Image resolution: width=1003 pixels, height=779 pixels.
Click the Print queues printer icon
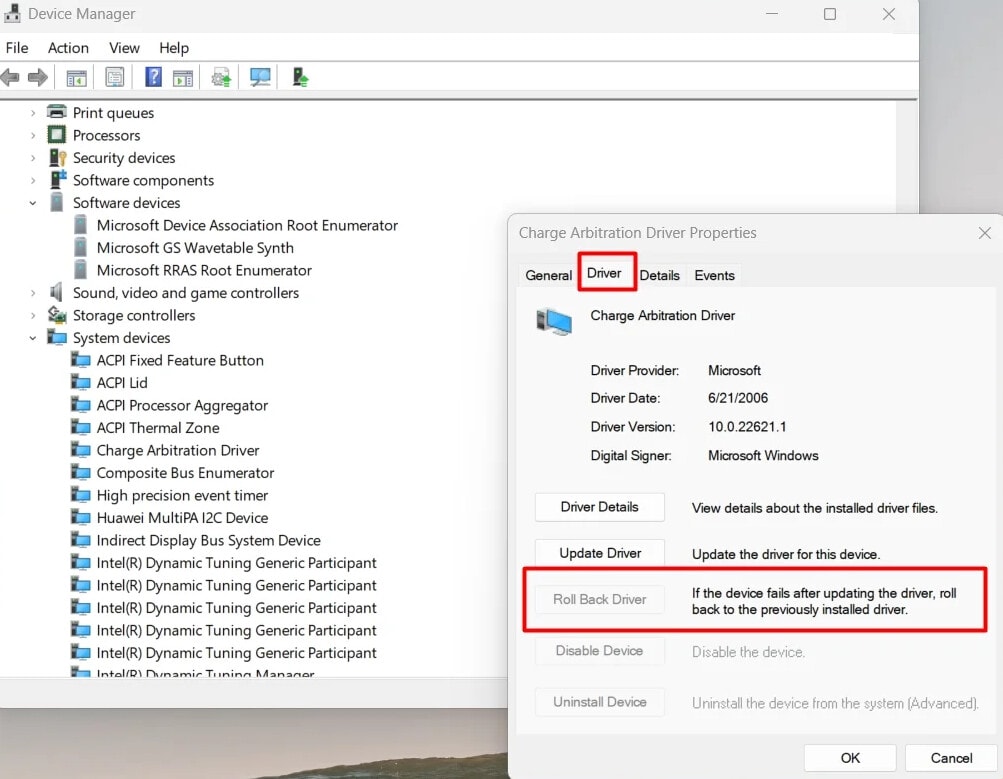[57, 112]
